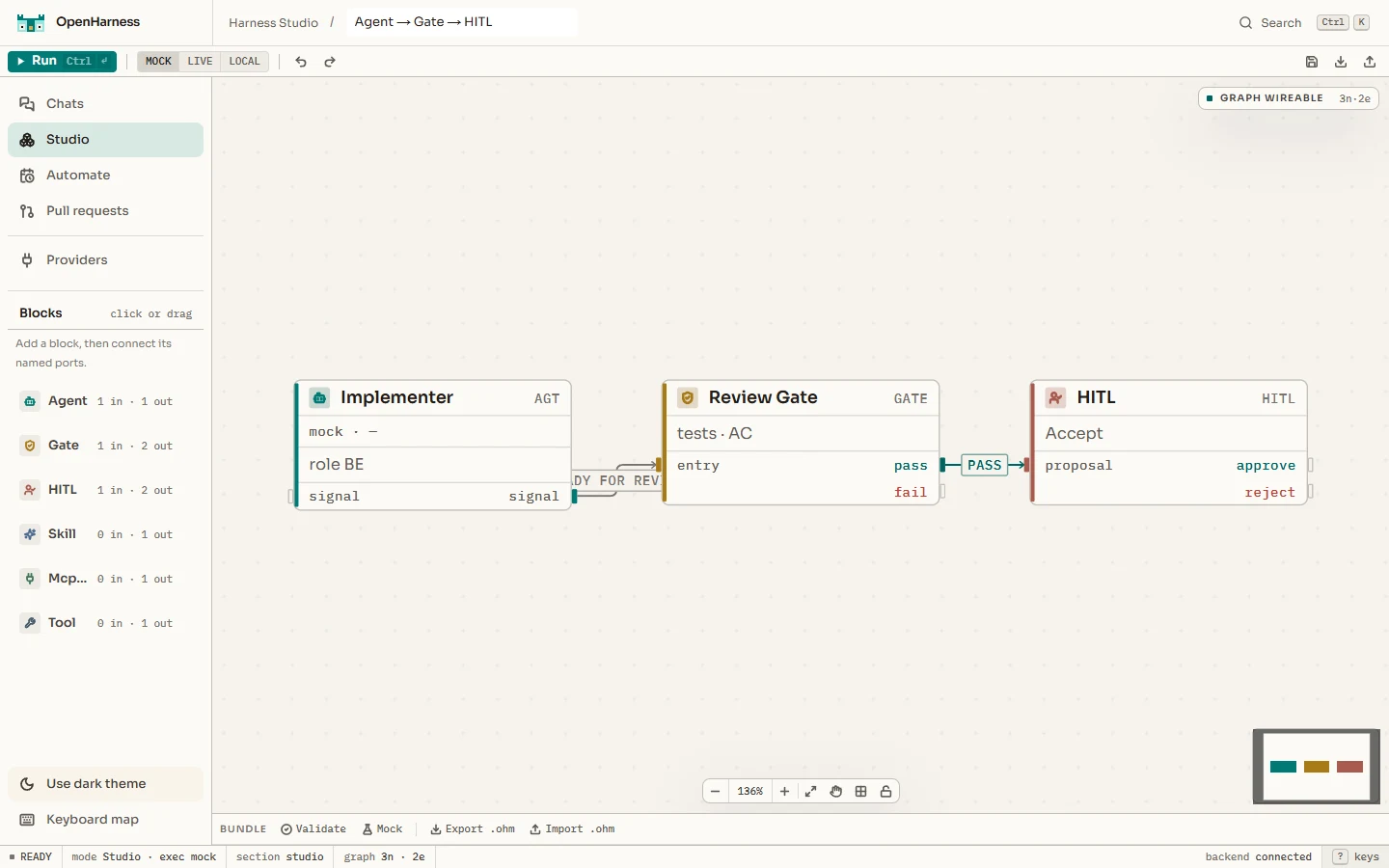
Task: Add a Tool block from Blocks
Action: (106, 623)
